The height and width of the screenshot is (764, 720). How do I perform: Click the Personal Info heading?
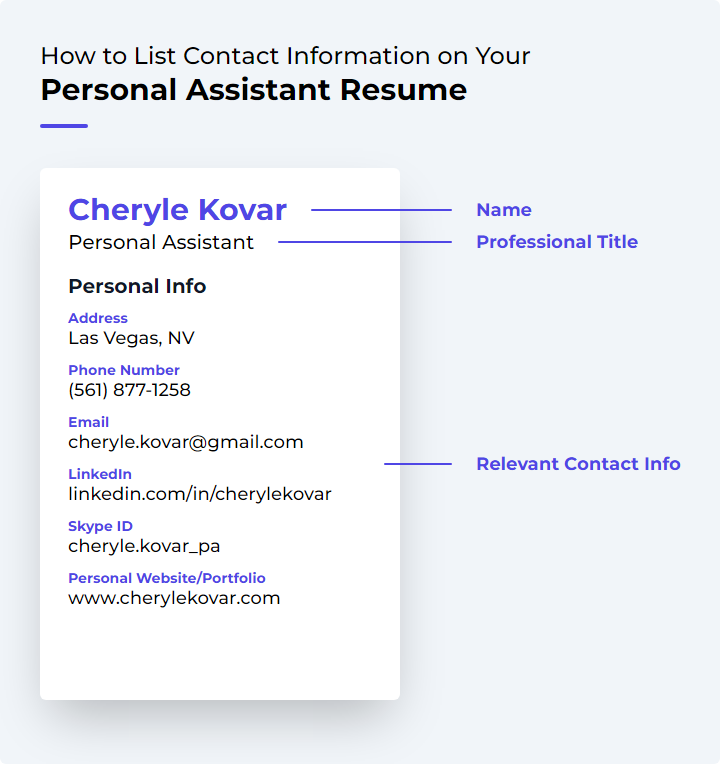[x=137, y=286]
